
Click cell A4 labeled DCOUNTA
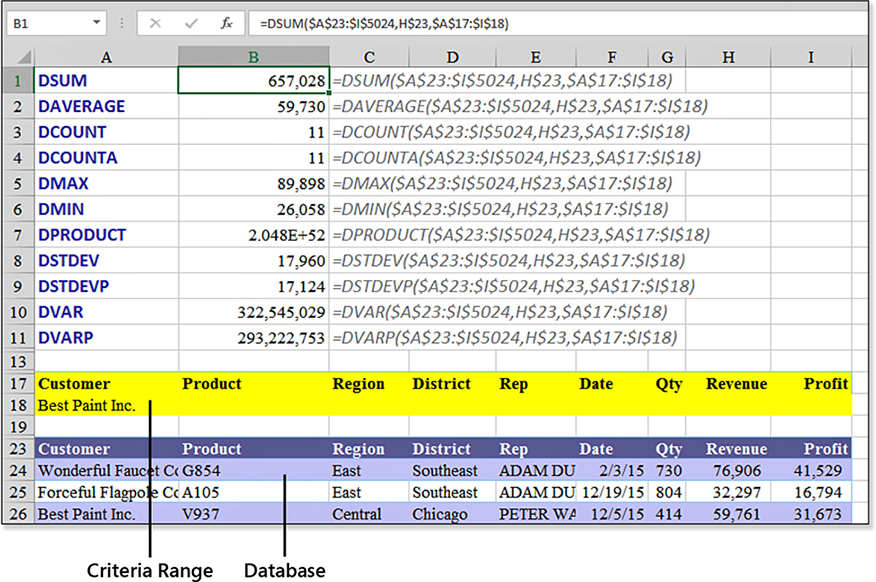(x=106, y=158)
